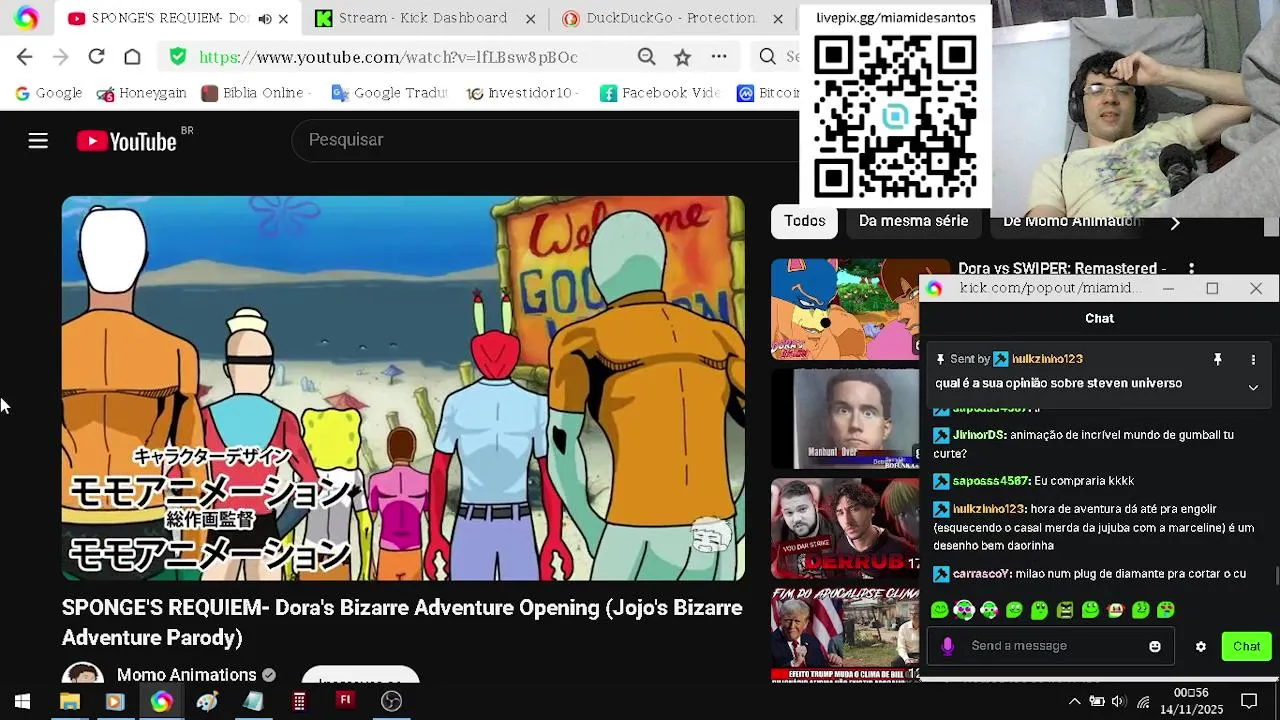Open the Facebook Video bookmark

coord(660,93)
